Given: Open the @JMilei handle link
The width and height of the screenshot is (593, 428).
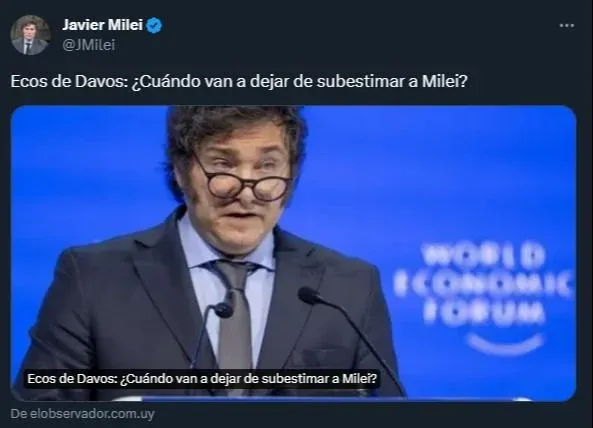Looking at the screenshot, I should pos(88,45).
